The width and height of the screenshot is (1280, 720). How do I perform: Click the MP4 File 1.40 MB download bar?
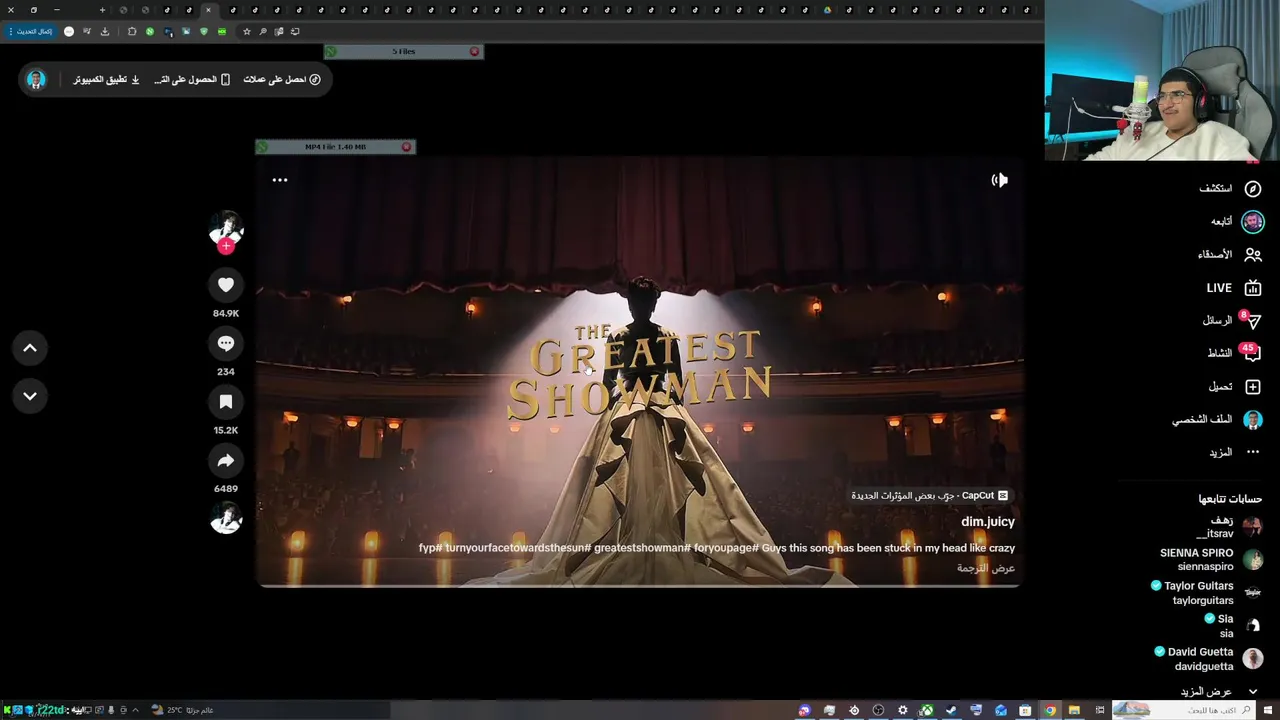pos(335,147)
